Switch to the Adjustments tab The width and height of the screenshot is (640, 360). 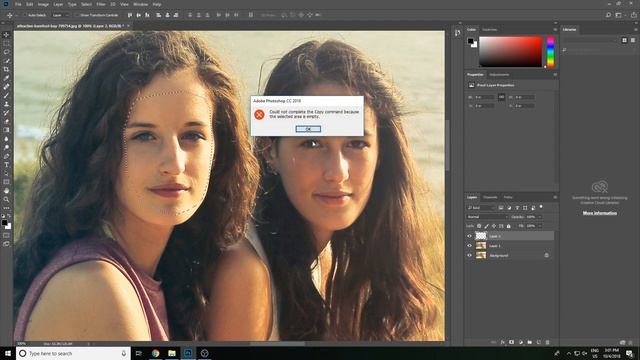point(499,75)
